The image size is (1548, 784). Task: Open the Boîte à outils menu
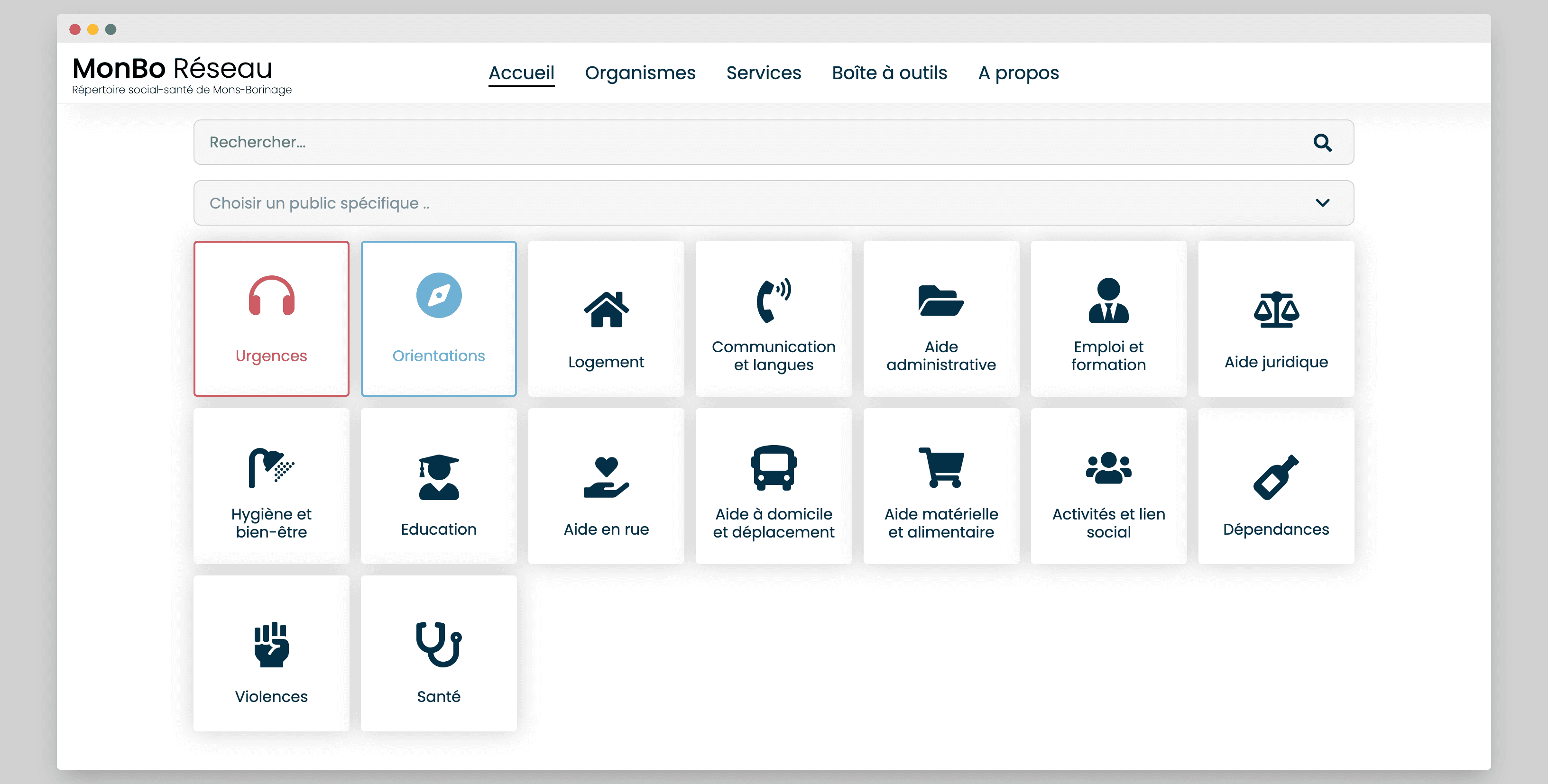tap(889, 73)
